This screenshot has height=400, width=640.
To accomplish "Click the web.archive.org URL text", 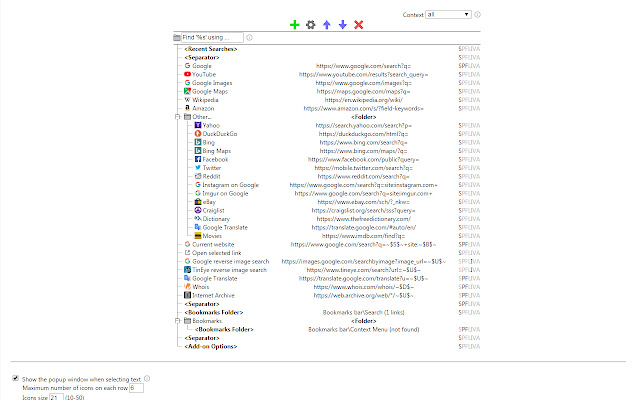I will coord(363,295).
